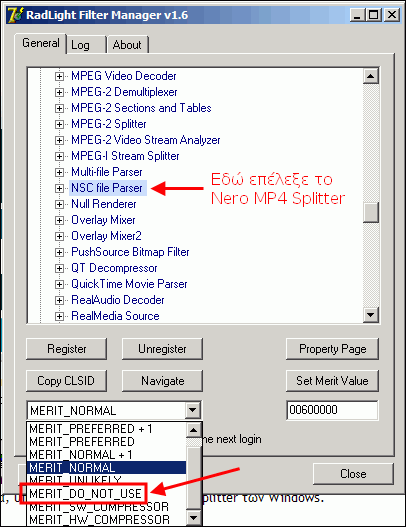Expand the MPEG Video Decoder node
Viewport: 406px width, 527px height.
59,76
